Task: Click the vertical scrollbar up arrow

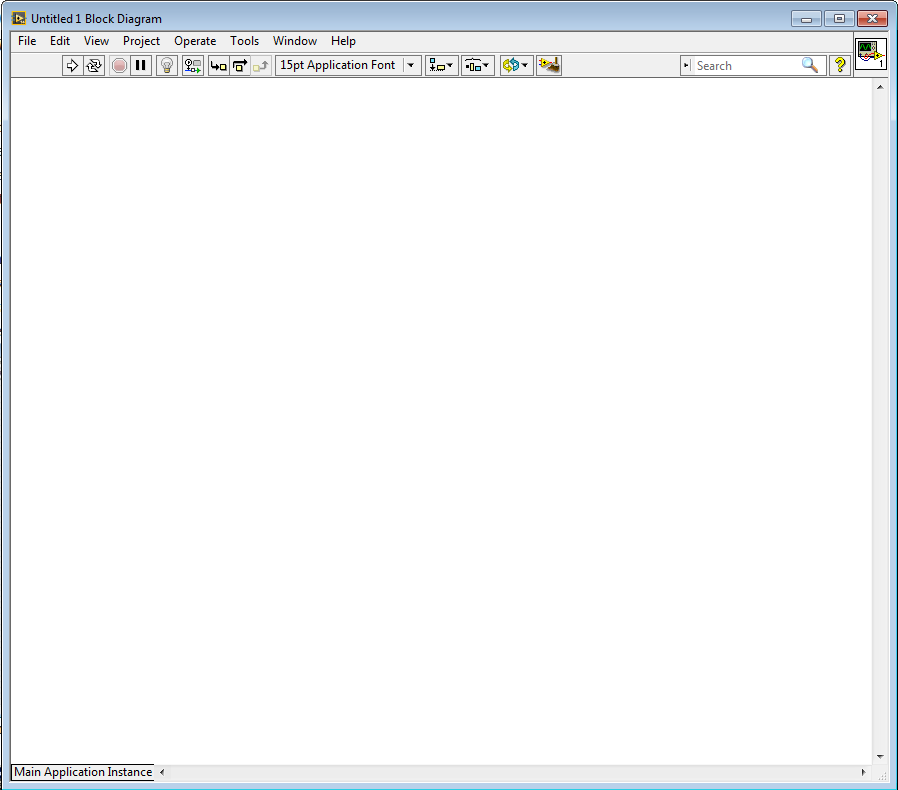Action: point(880,87)
